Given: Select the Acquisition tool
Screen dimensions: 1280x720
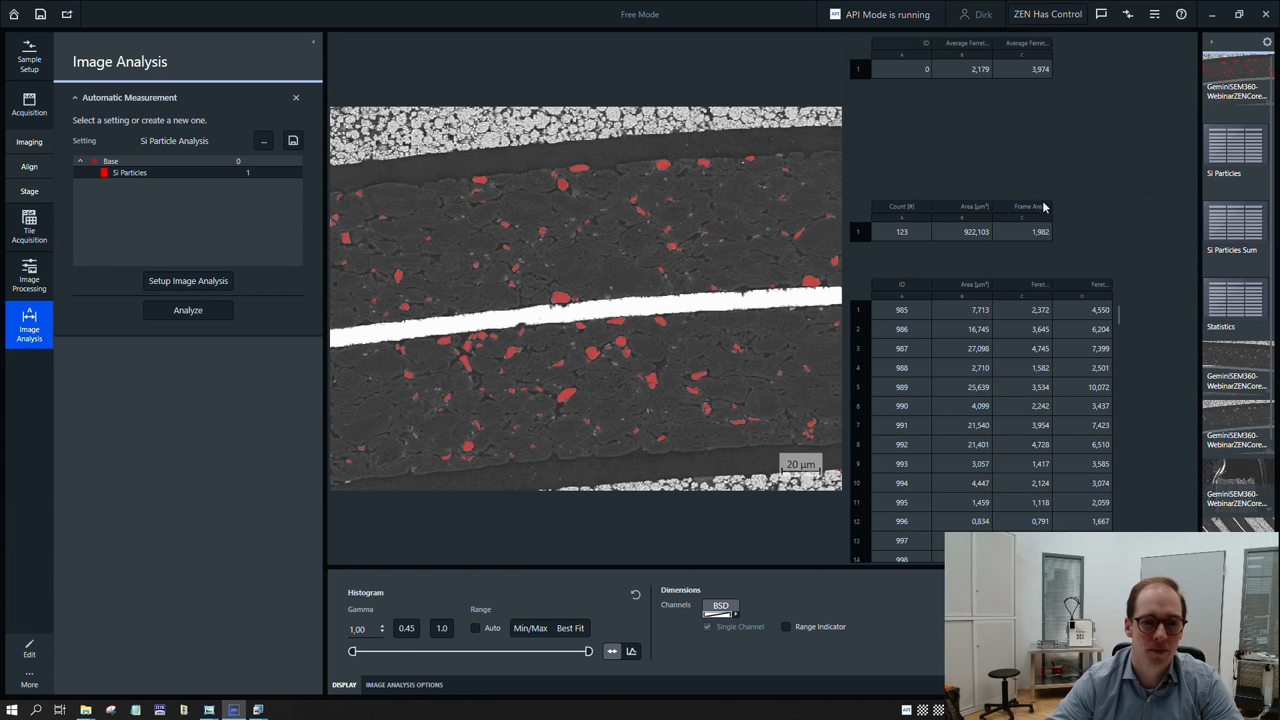Looking at the screenshot, I should click(29, 105).
